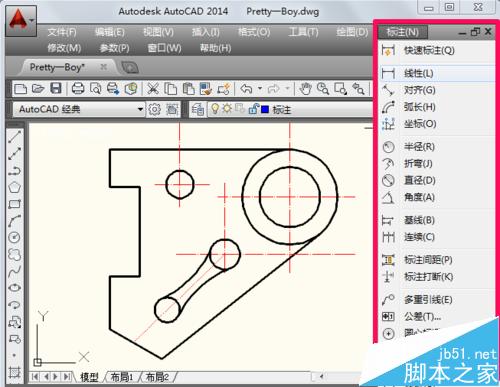Click the Pretty—Boy drawing file tab

67,68
